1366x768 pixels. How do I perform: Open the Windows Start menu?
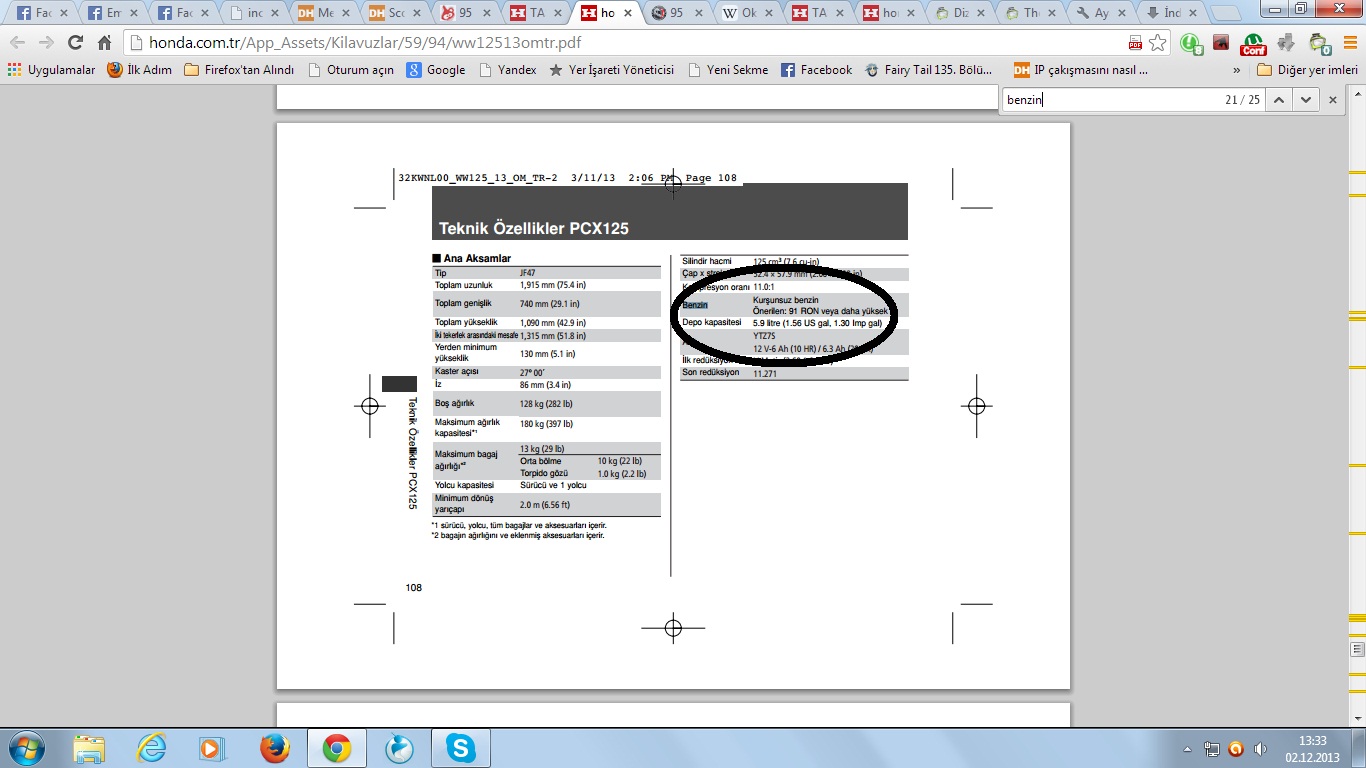(x=26, y=748)
